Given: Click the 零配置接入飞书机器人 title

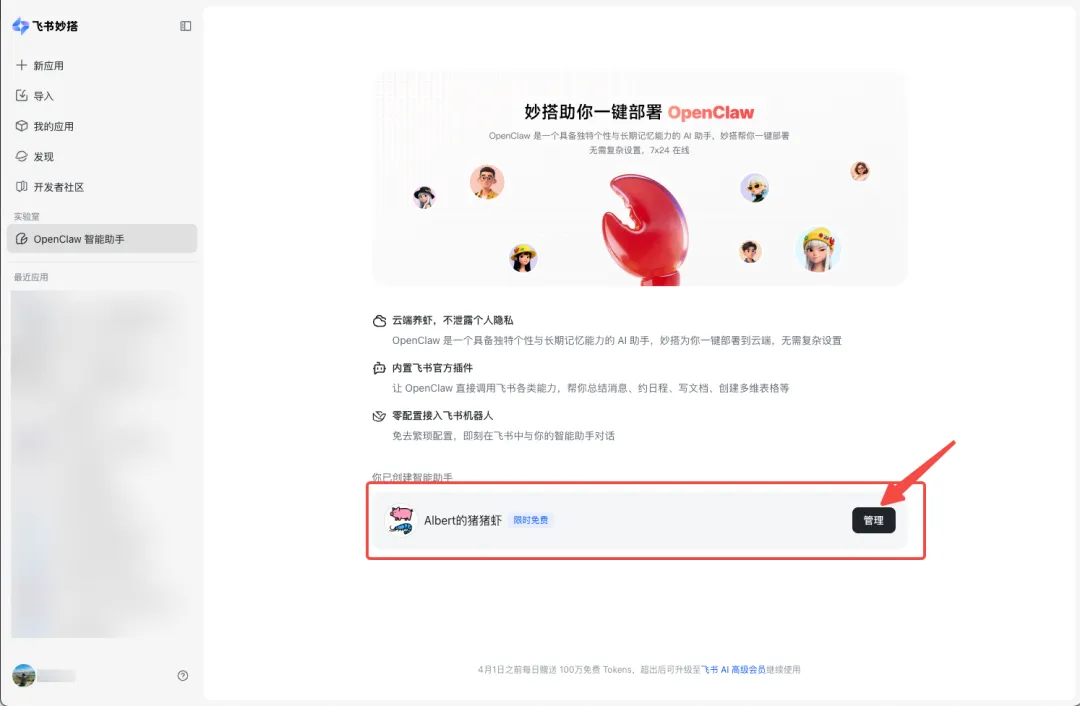Looking at the screenshot, I should 442,415.
